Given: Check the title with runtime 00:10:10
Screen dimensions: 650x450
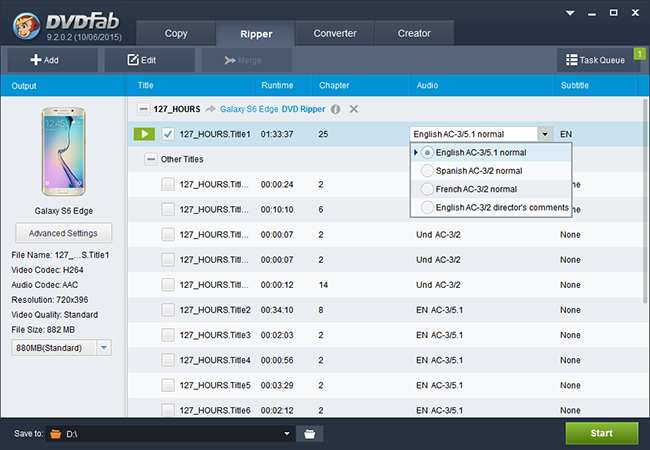Looking at the screenshot, I should (x=168, y=209).
